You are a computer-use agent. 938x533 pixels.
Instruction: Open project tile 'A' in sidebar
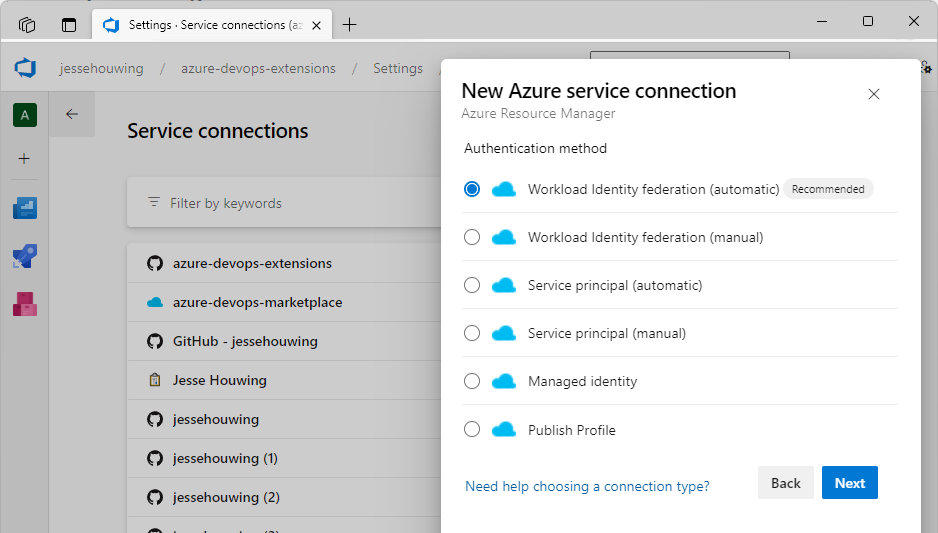[24, 115]
